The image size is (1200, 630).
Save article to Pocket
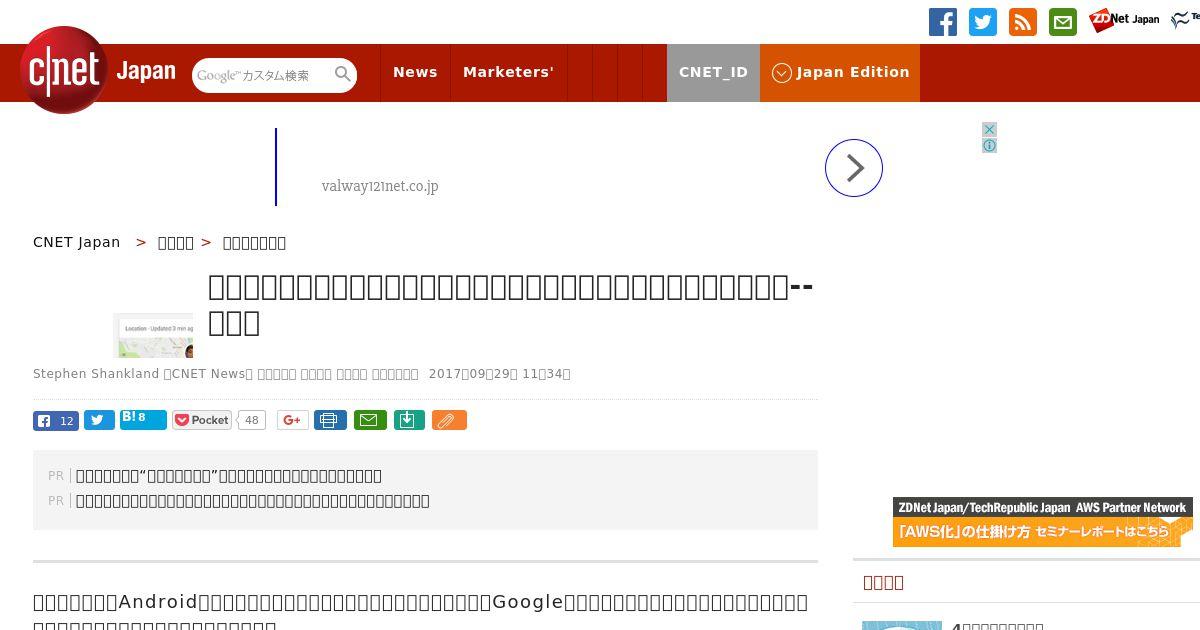[x=201, y=420]
